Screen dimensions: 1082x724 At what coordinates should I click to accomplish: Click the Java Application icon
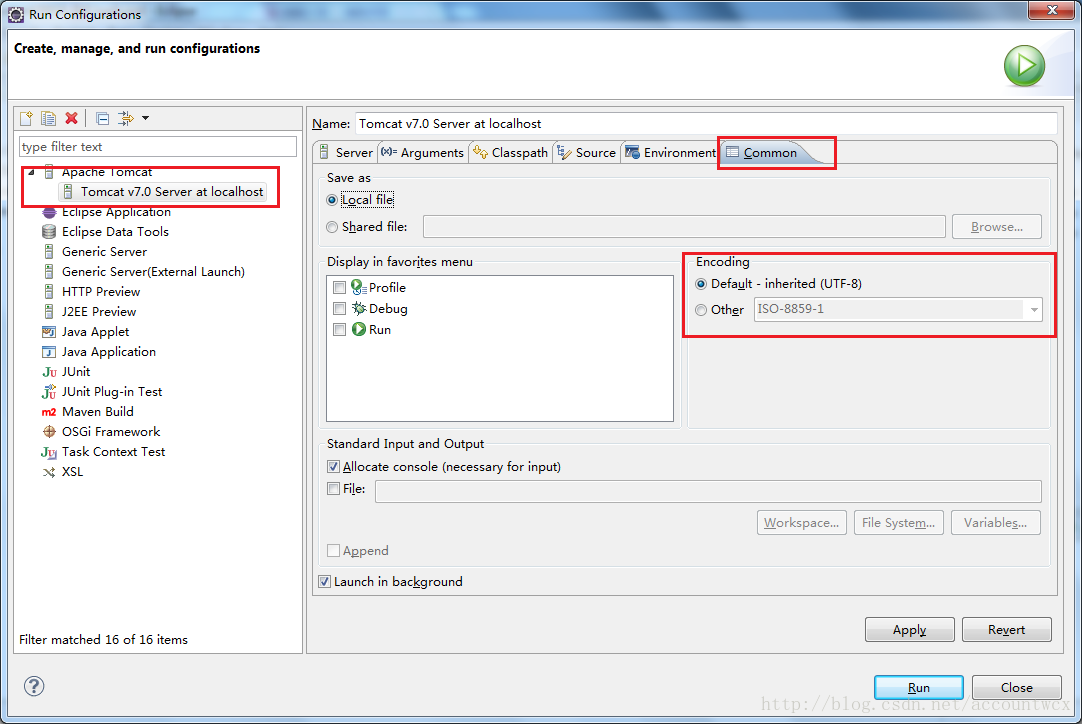49,352
